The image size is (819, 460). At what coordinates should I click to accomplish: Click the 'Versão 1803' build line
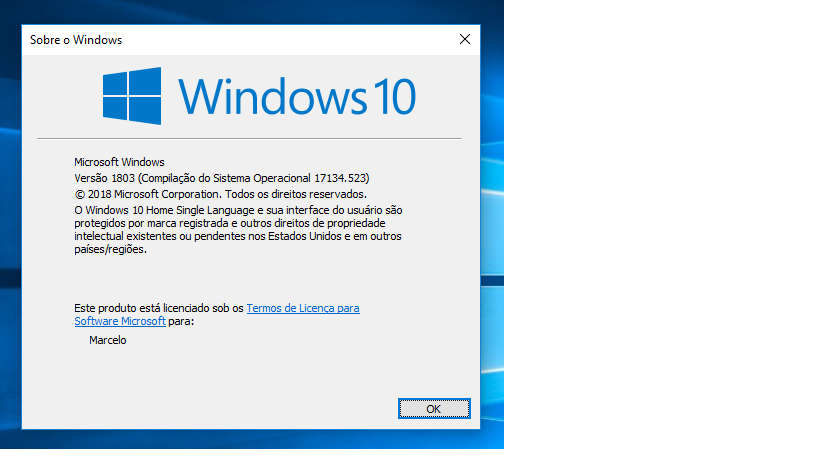click(x=221, y=178)
